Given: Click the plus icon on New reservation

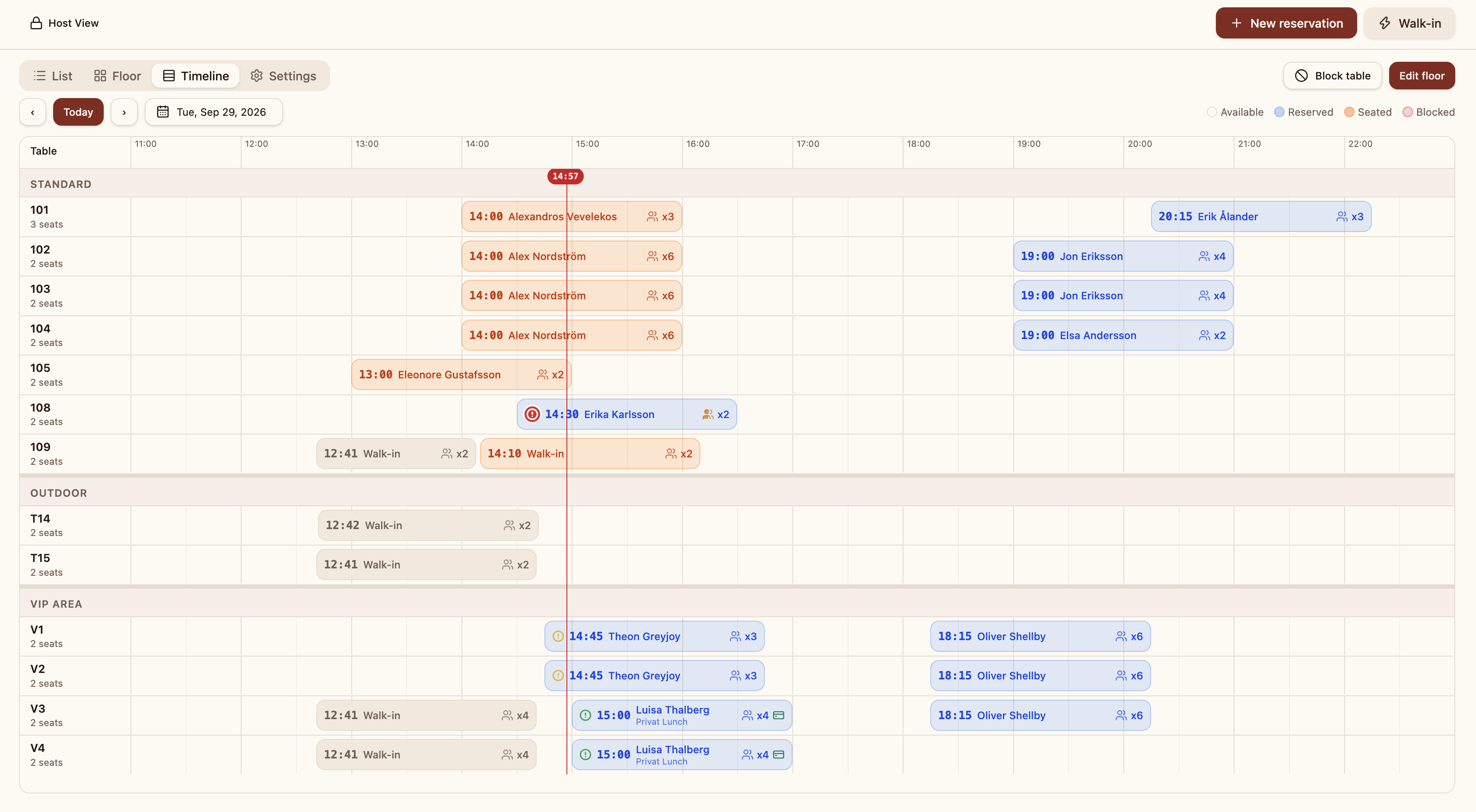Looking at the screenshot, I should 1237,23.
